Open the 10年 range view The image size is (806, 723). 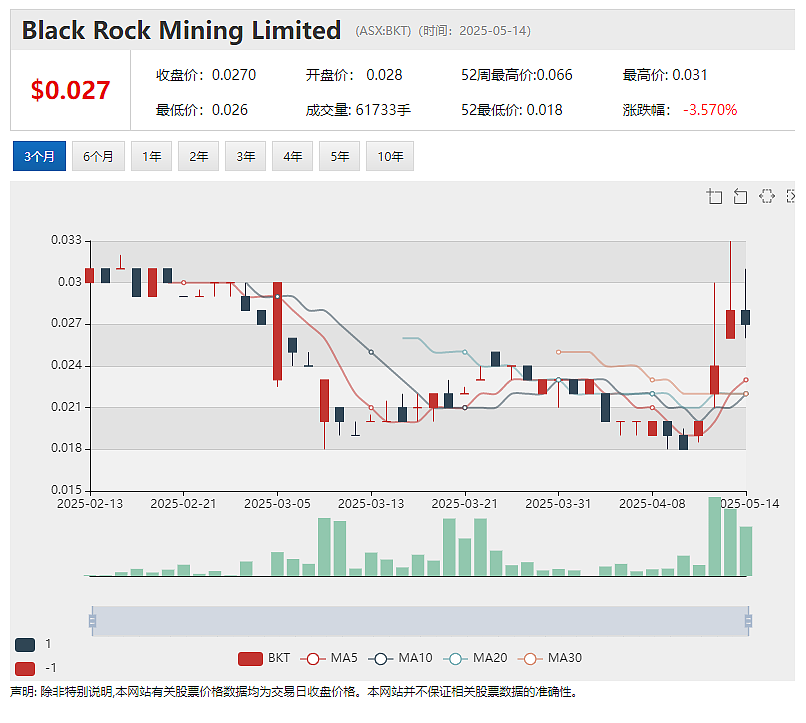(390, 156)
